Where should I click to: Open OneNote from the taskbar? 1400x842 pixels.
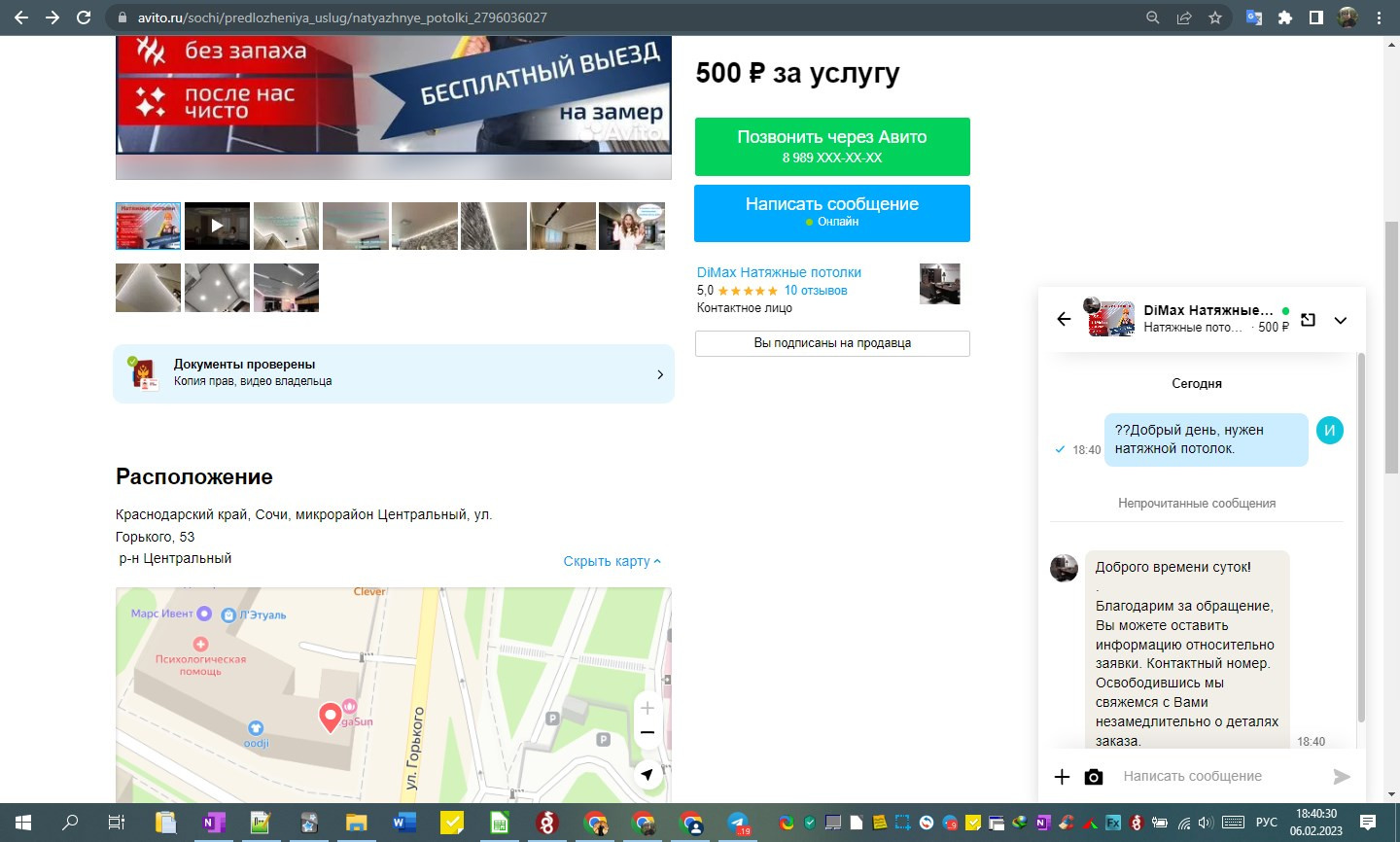tap(213, 823)
